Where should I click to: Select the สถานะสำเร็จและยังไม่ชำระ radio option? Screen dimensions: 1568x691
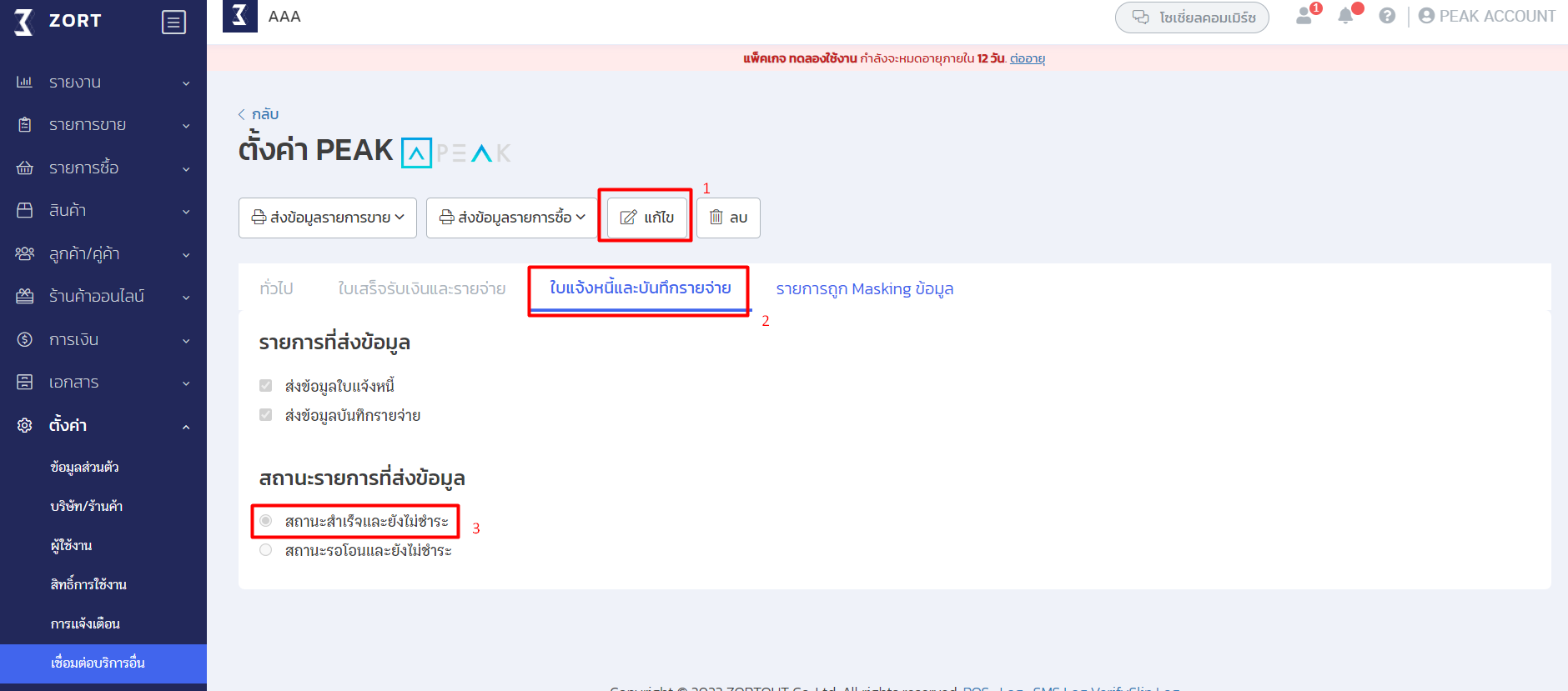click(266, 521)
